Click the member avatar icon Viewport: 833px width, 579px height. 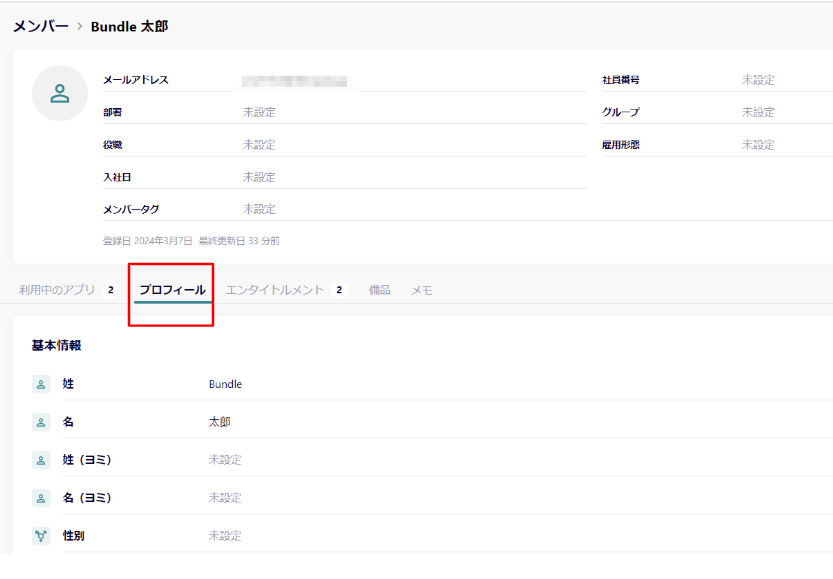[x=60, y=94]
